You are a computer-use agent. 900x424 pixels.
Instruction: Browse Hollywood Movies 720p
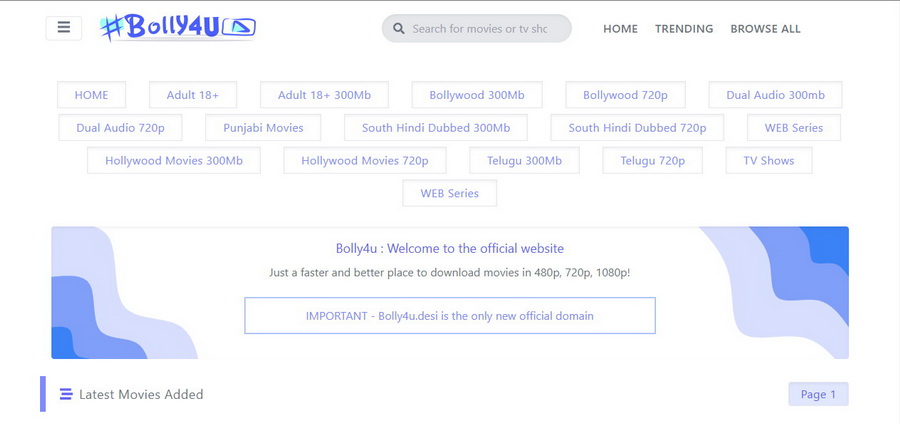pyautogui.click(x=365, y=160)
